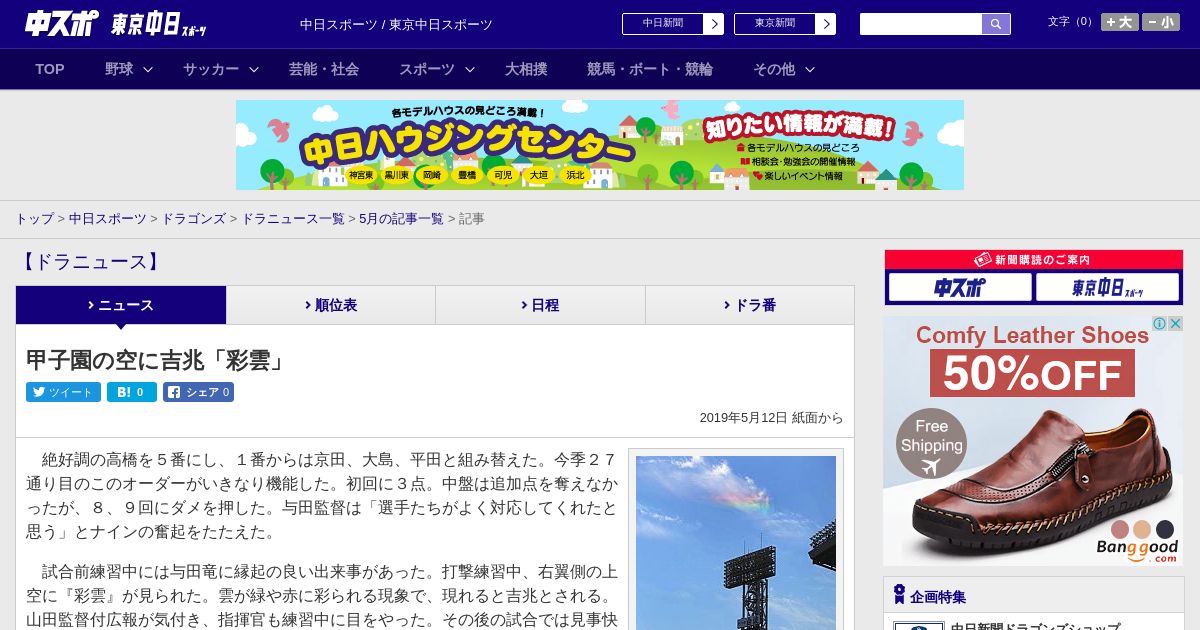Select the ニュース tab

pos(121,305)
